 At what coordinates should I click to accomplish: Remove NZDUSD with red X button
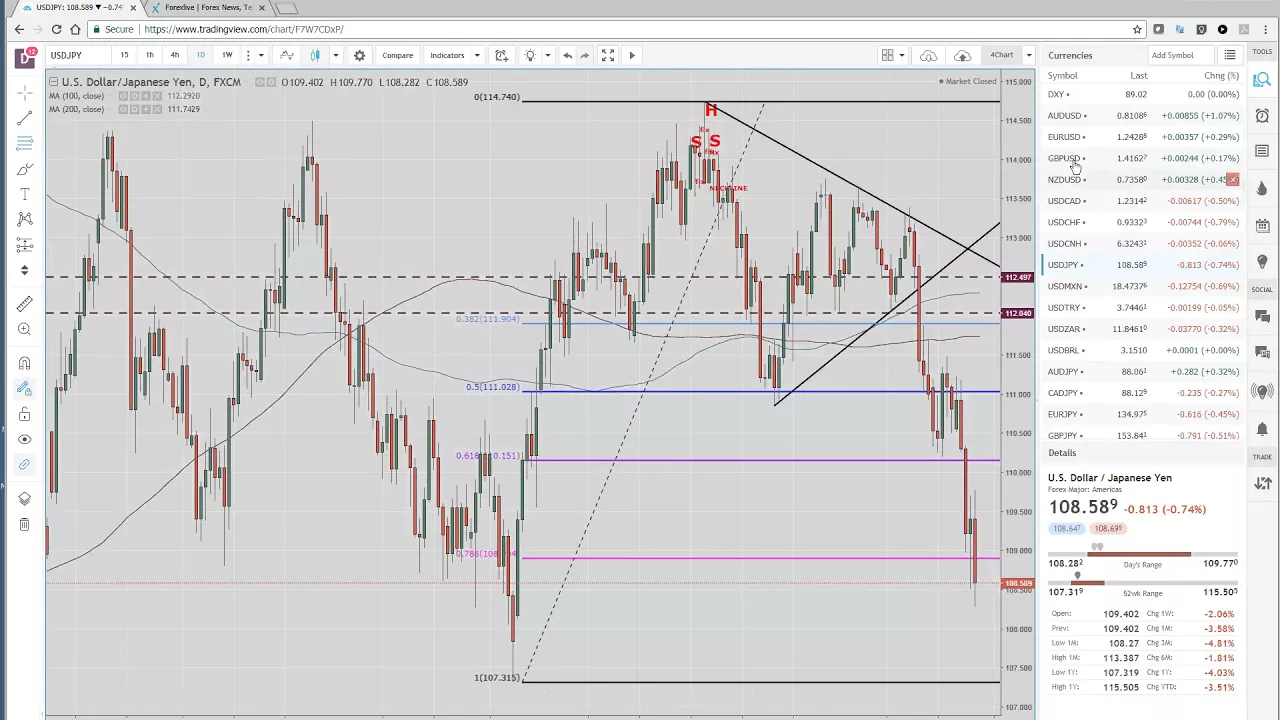1232,180
